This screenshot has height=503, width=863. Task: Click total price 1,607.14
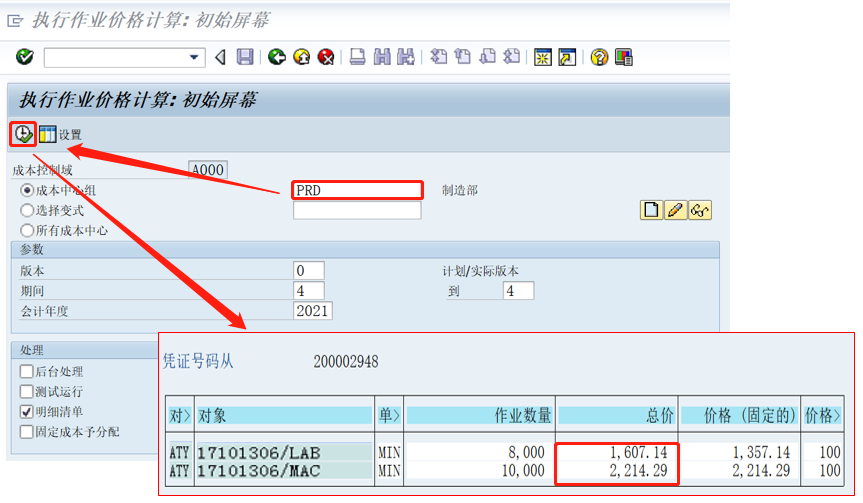tap(638, 452)
